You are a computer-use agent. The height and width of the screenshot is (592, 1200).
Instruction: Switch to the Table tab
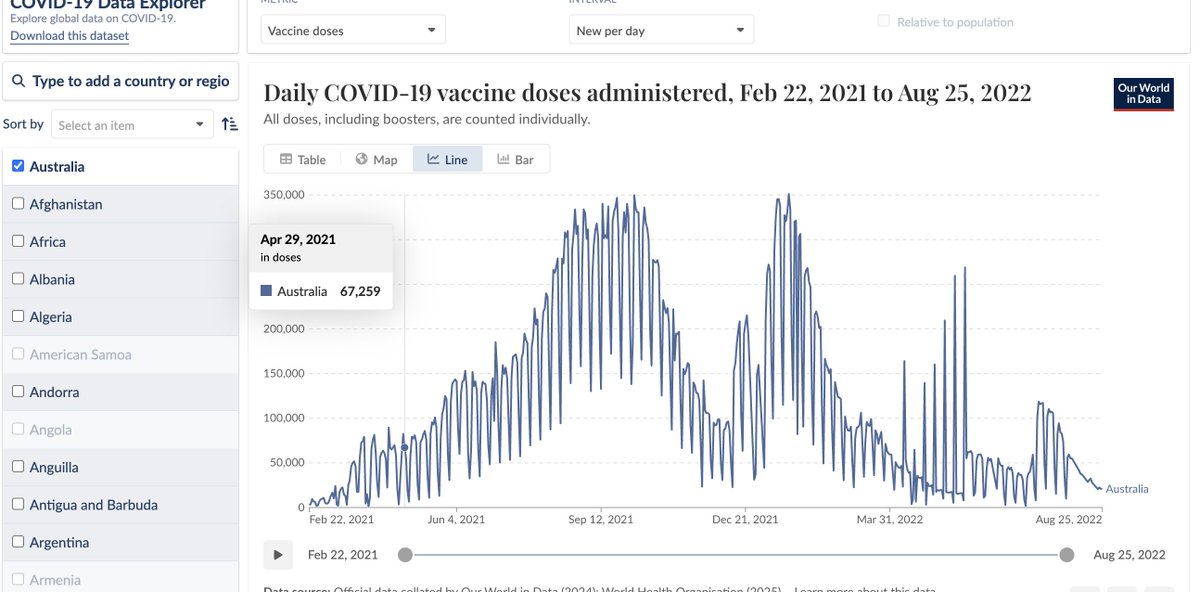point(302,160)
